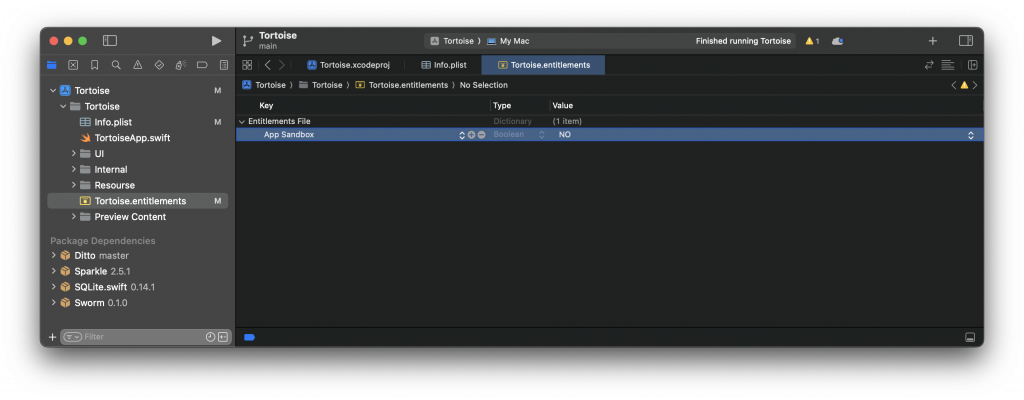Open the Project navigator folder icon
1024x400 pixels.
pyautogui.click(x=52, y=65)
